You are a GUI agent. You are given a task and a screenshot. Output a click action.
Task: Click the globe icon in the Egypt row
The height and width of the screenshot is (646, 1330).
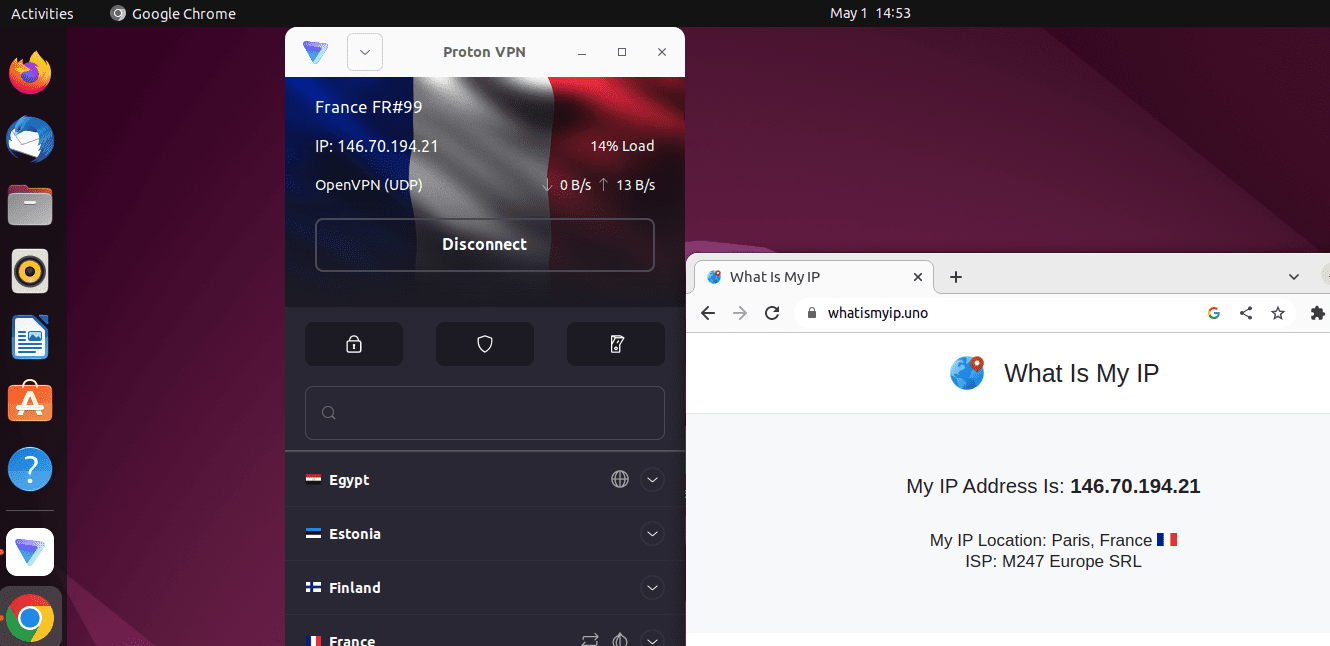(620, 480)
